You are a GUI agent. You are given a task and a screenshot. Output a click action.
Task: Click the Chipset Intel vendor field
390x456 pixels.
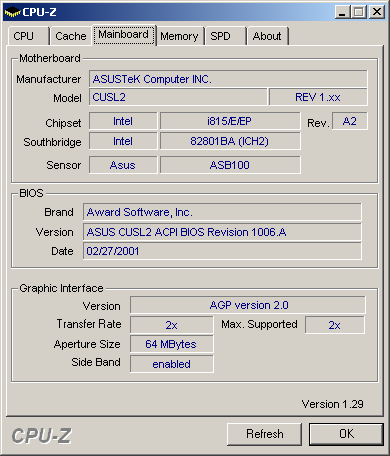pyautogui.click(x=123, y=121)
